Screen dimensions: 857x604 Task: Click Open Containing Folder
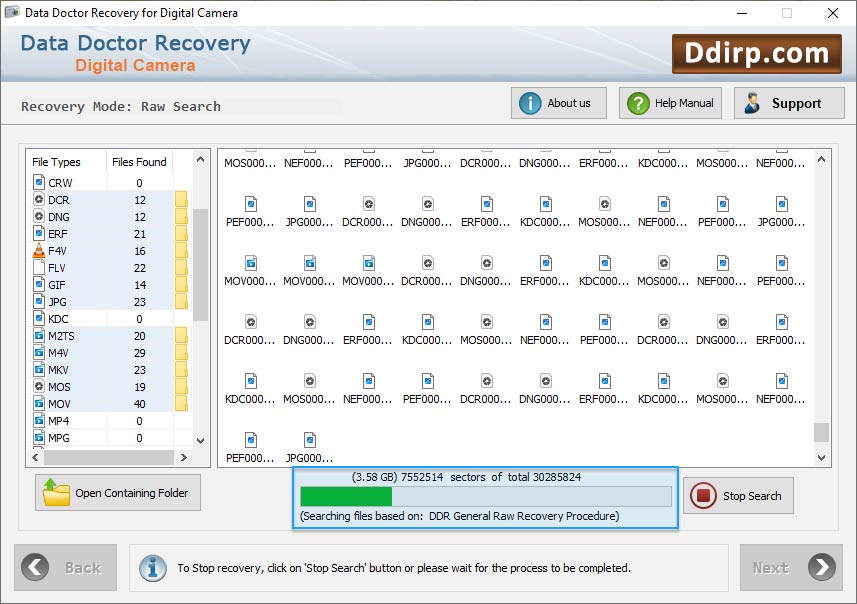[118, 492]
